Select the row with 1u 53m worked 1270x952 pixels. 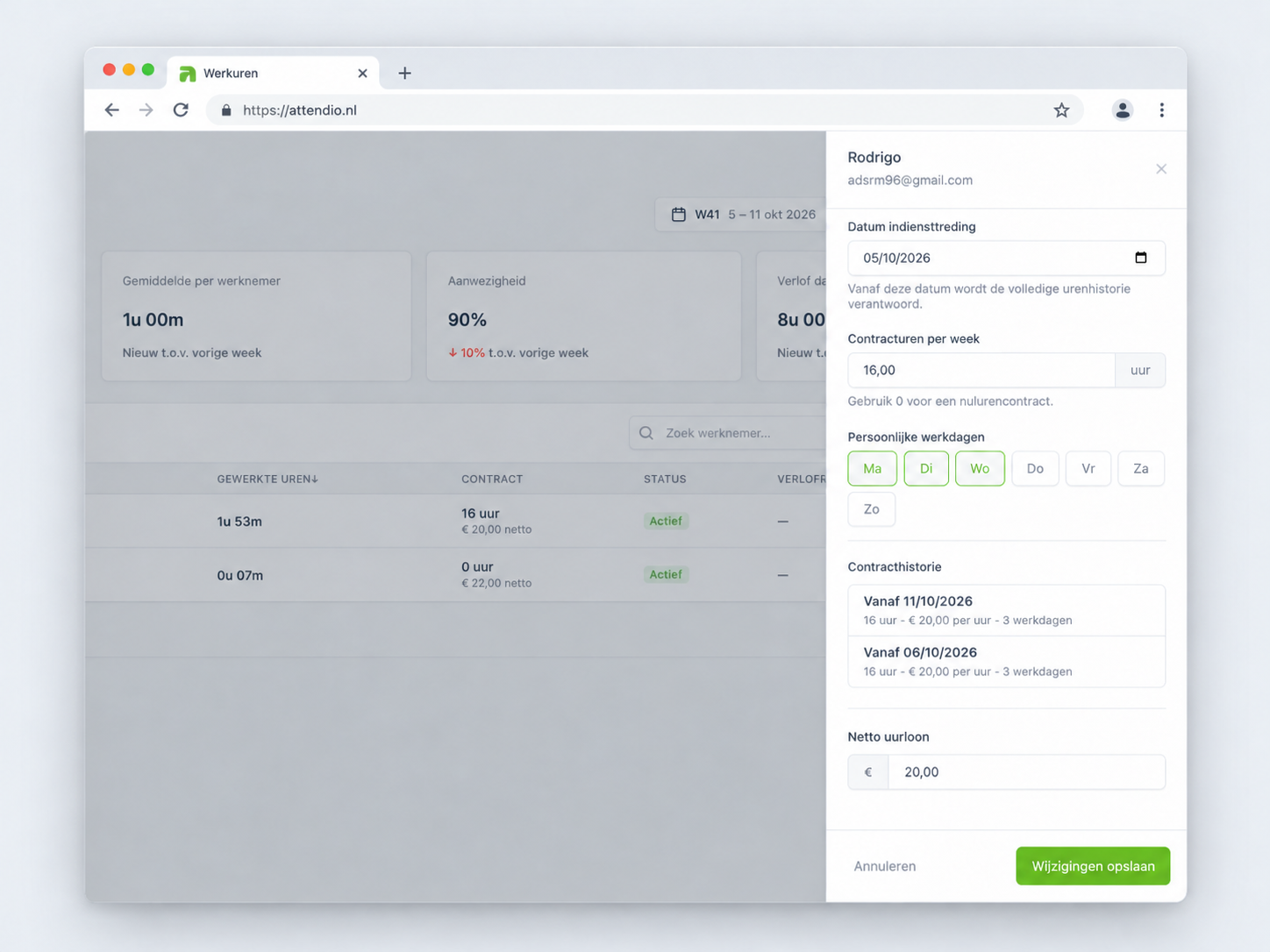coord(455,522)
